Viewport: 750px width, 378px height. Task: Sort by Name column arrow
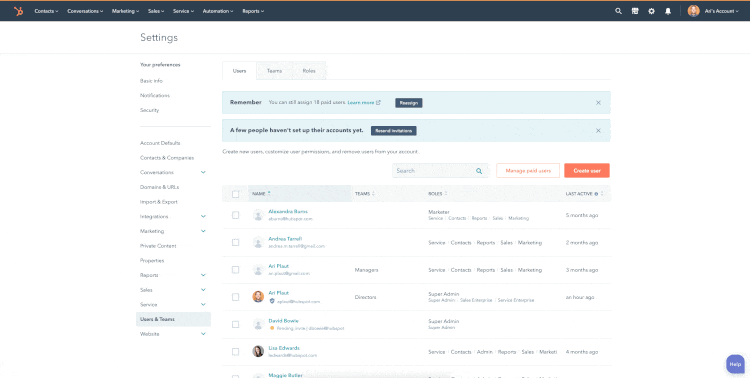point(269,193)
